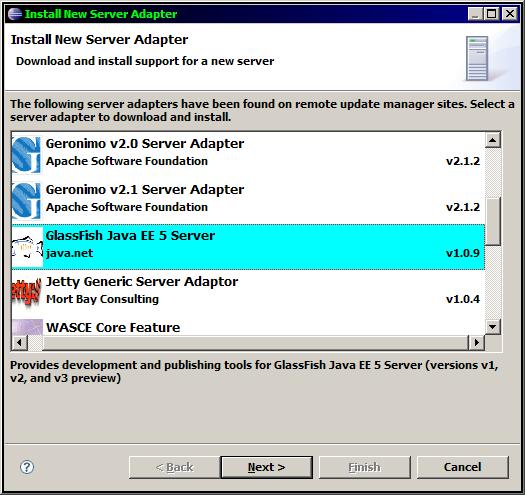This screenshot has height=495, width=525.
Task: Click the list's scroll down arrow
Action: (493, 327)
